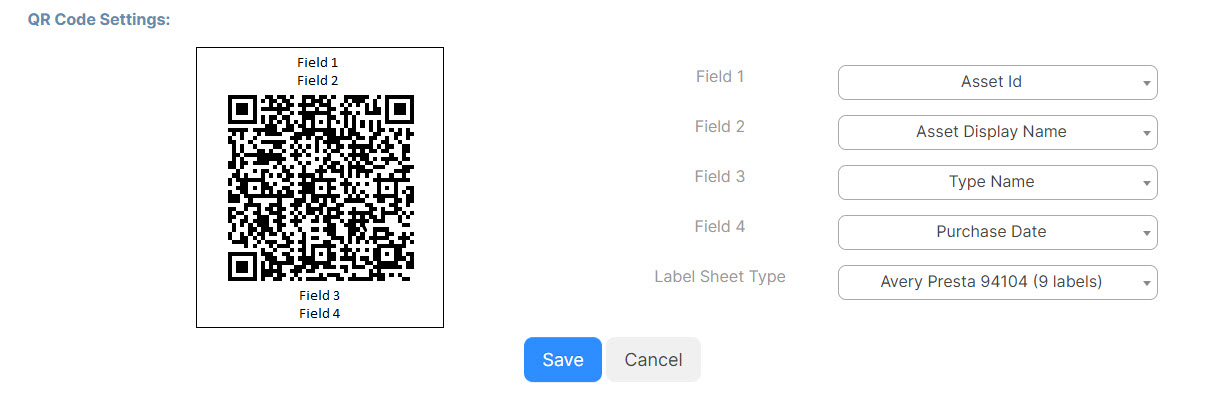
Task: Click the arrow on the Asset Id dropdown
Action: point(1146,83)
